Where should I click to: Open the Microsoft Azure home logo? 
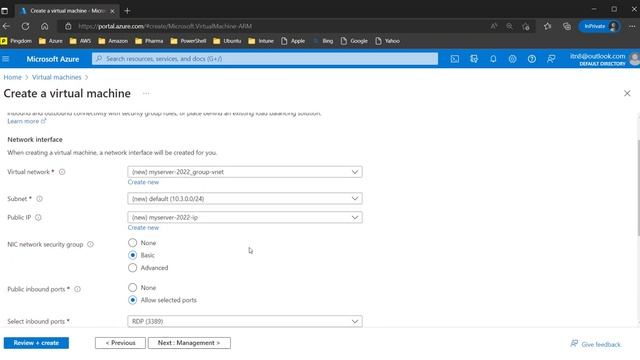tap(53, 59)
